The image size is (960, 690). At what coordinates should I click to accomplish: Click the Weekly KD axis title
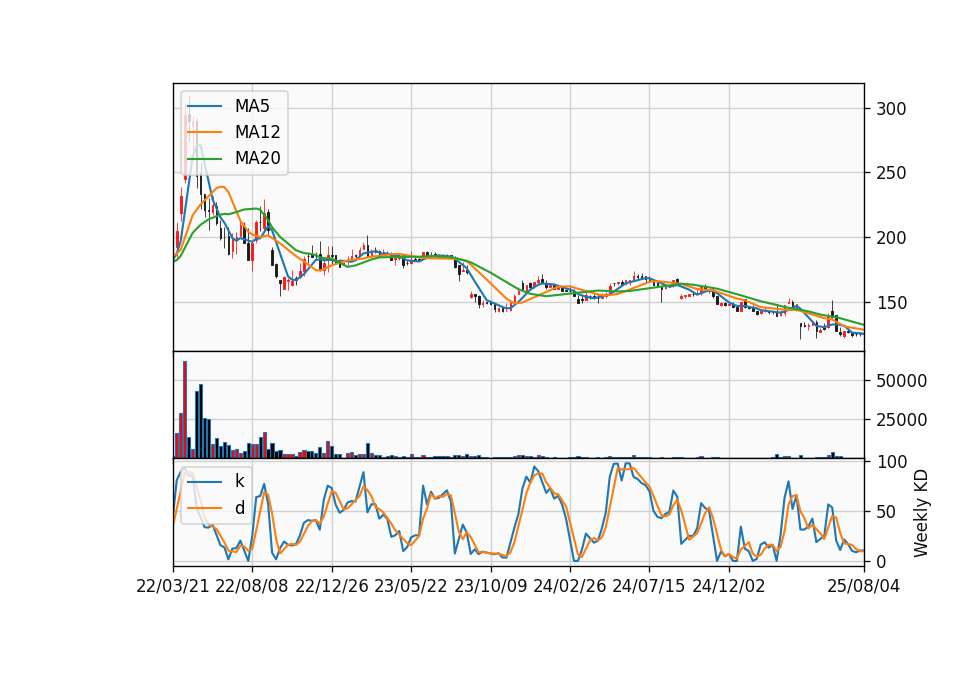click(921, 514)
